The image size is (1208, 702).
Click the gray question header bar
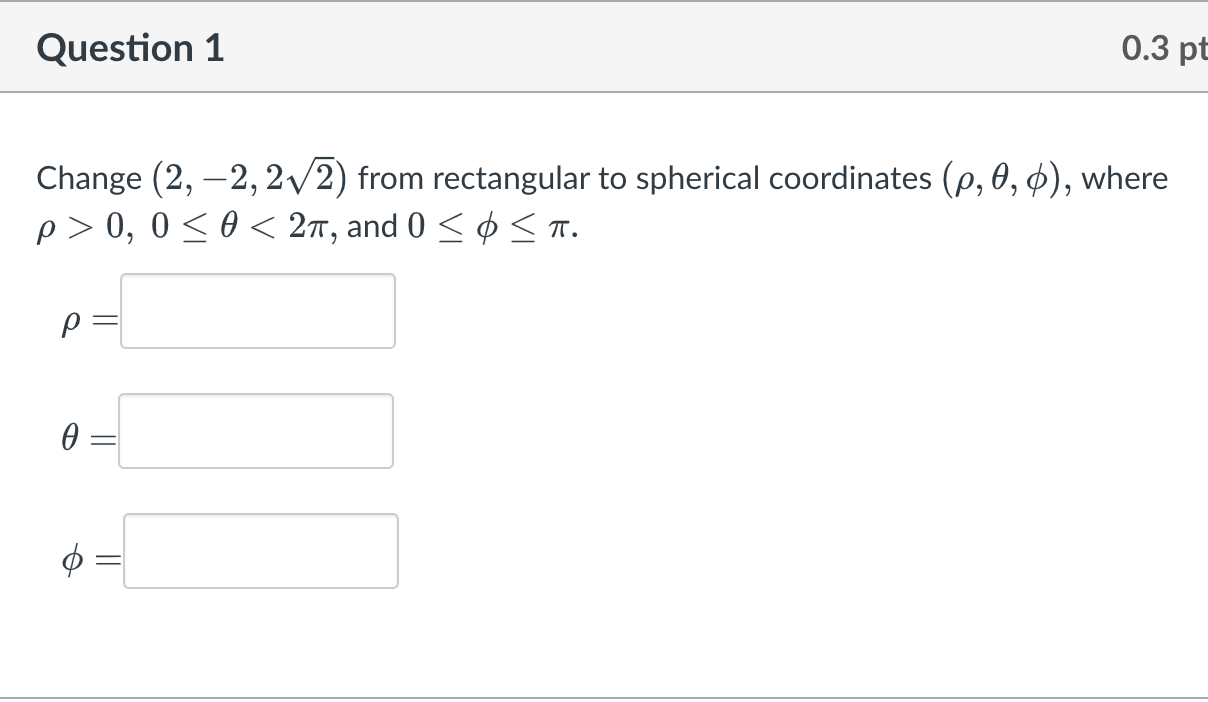604,47
